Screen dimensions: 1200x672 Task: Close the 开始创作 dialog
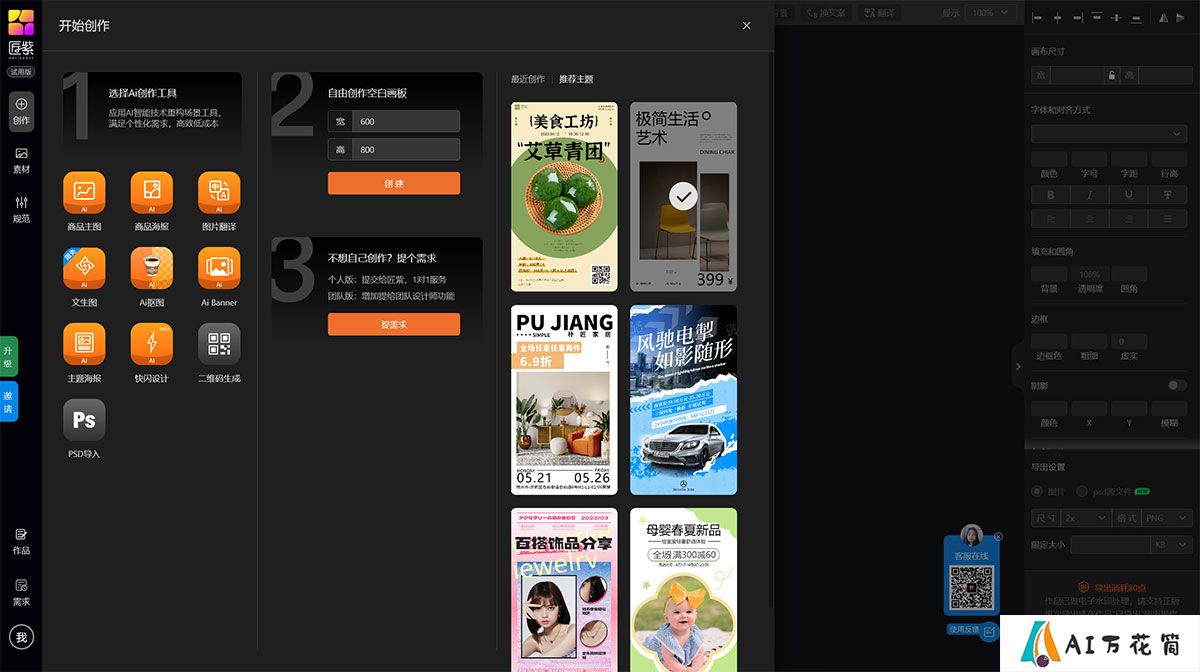click(x=746, y=26)
